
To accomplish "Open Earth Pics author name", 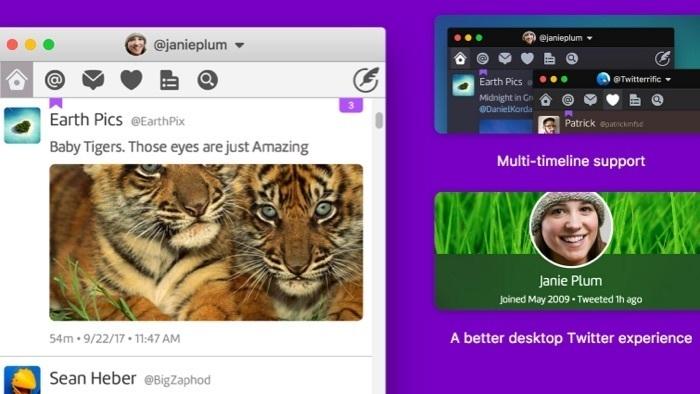I will [86, 120].
